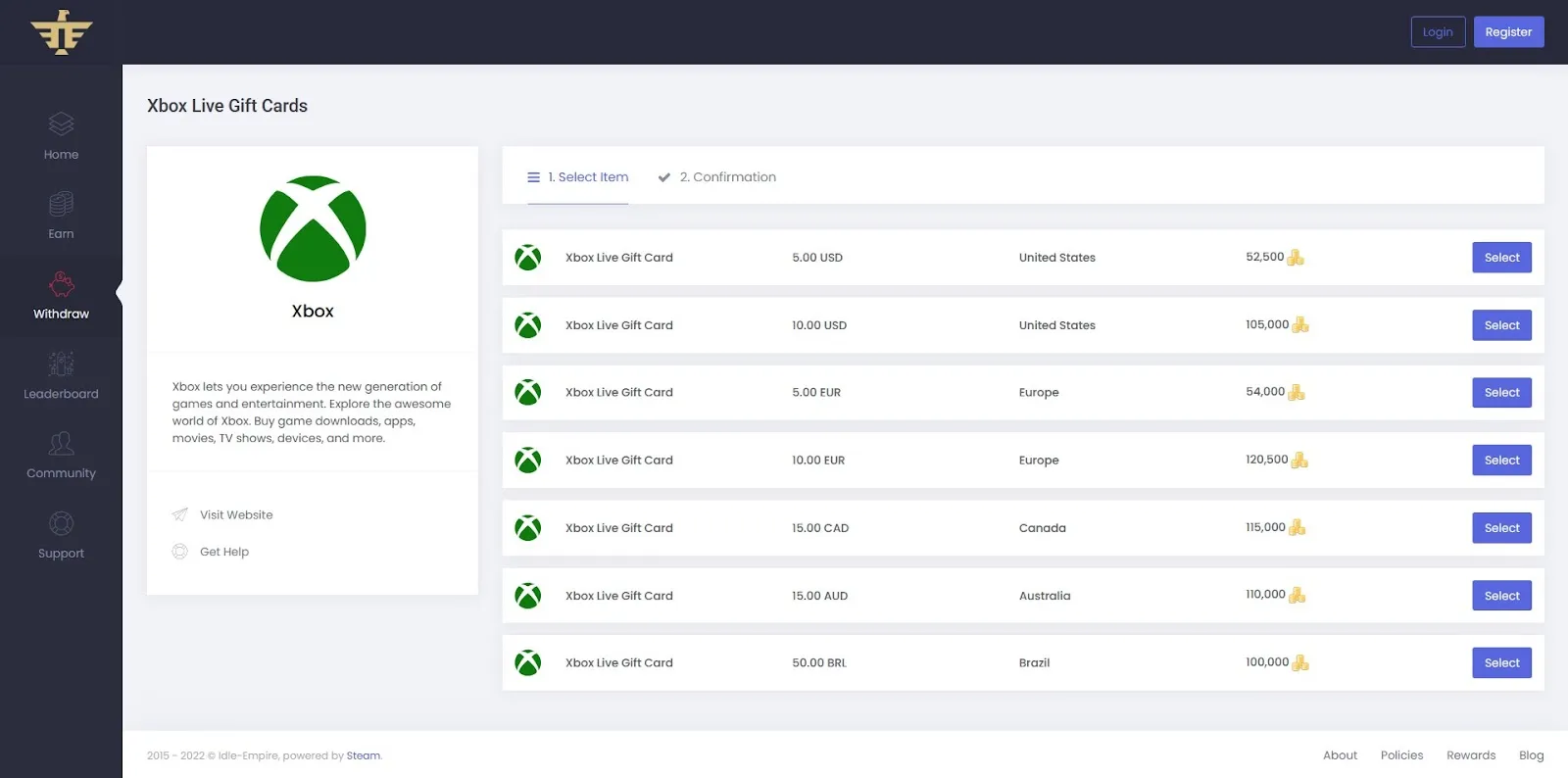Click coin icon next to 110,000
Screen dimensions: 1568x778
1297,596
